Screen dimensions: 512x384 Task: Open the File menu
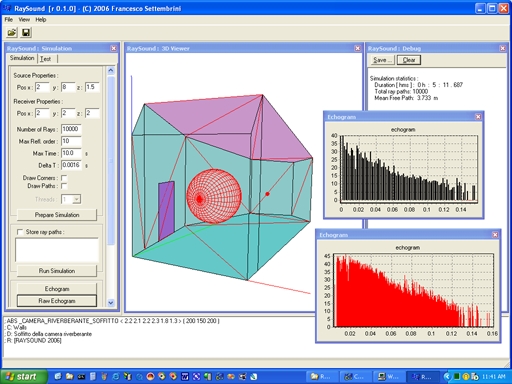click(8, 20)
